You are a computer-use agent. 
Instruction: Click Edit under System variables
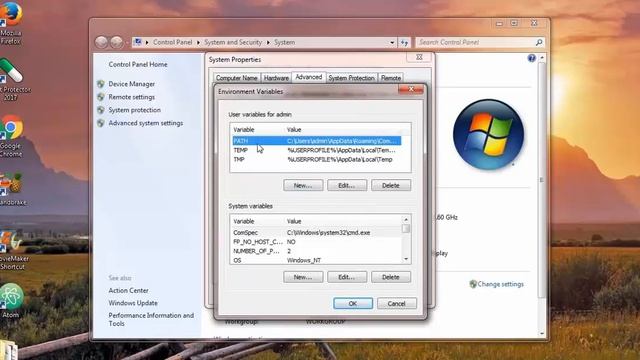pos(347,277)
